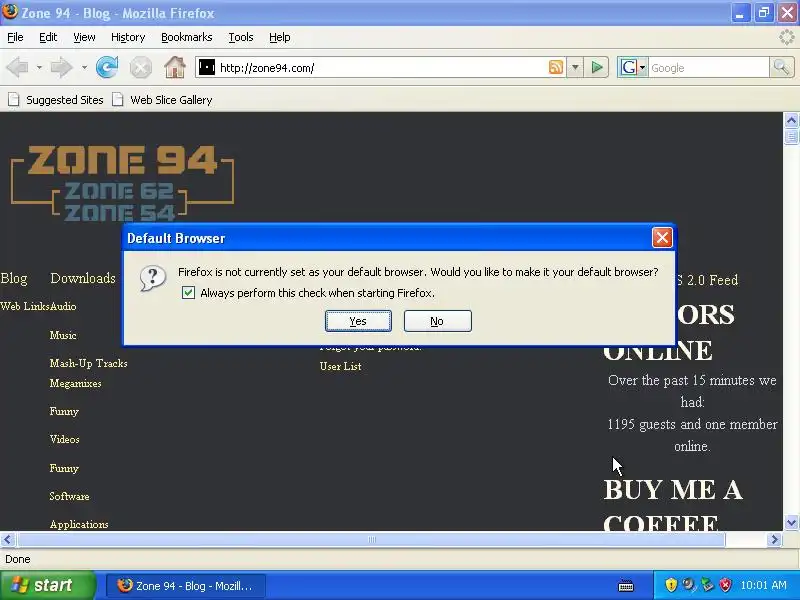The height and width of the screenshot is (600, 800).
Task: Open the Windows Start menu
Action: tap(47, 585)
